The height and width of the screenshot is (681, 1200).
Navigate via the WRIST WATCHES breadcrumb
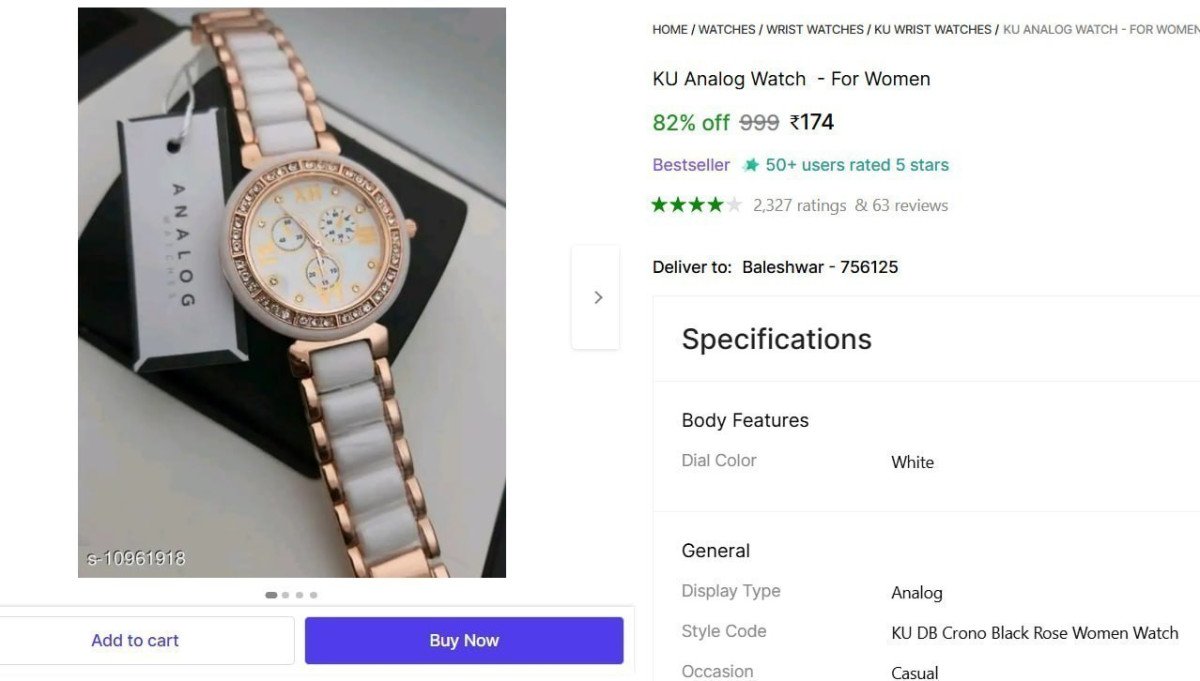(814, 29)
